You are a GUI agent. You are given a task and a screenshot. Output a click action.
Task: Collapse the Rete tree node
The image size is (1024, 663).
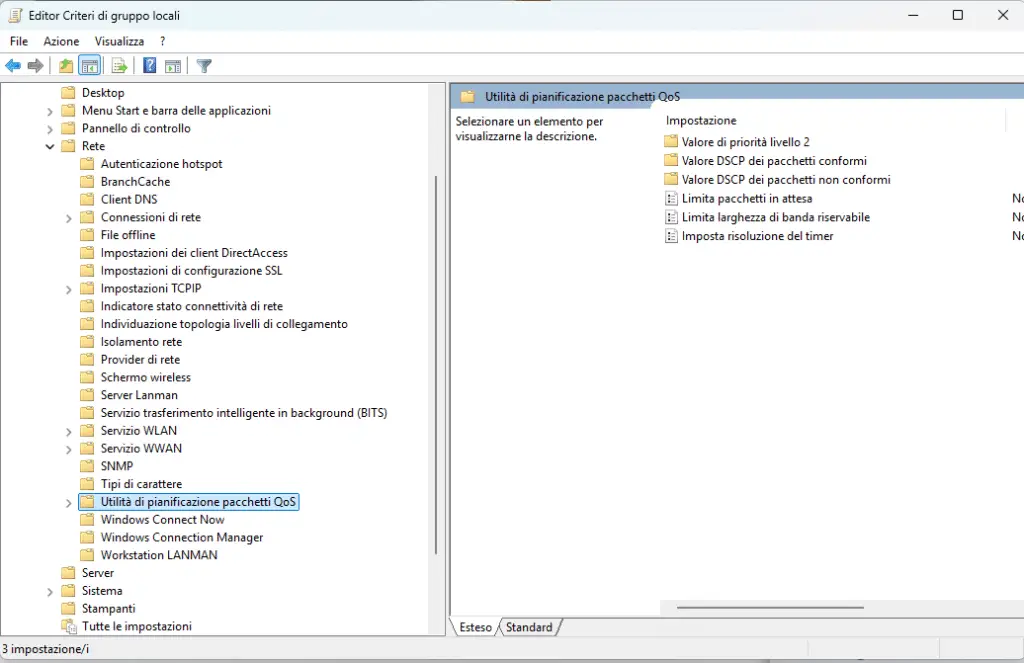(50, 146)
